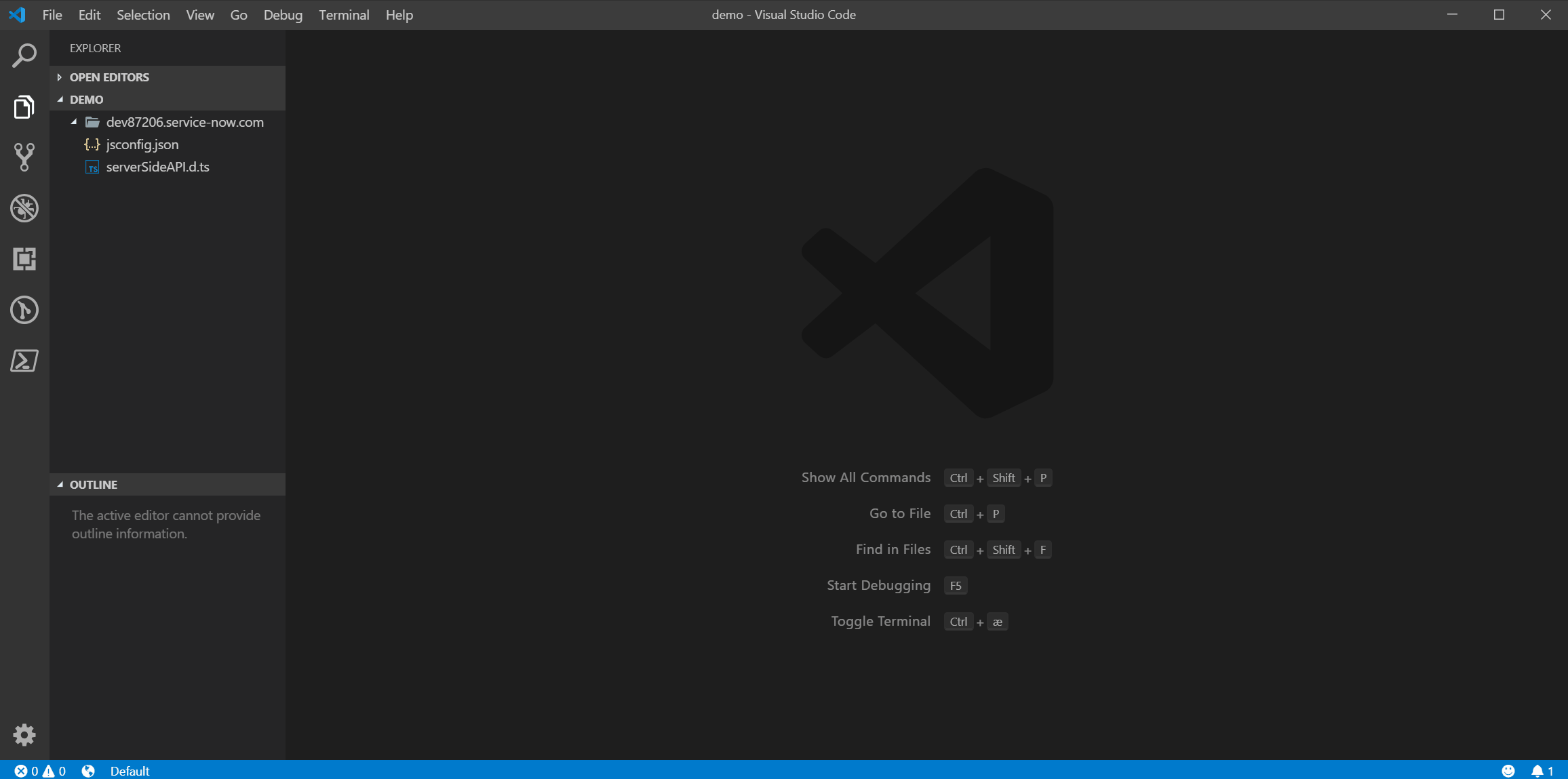Collapse the dev87206.service-now.com folder
The height and width of the screenshot is (779, 1568).
coord(184,122)
